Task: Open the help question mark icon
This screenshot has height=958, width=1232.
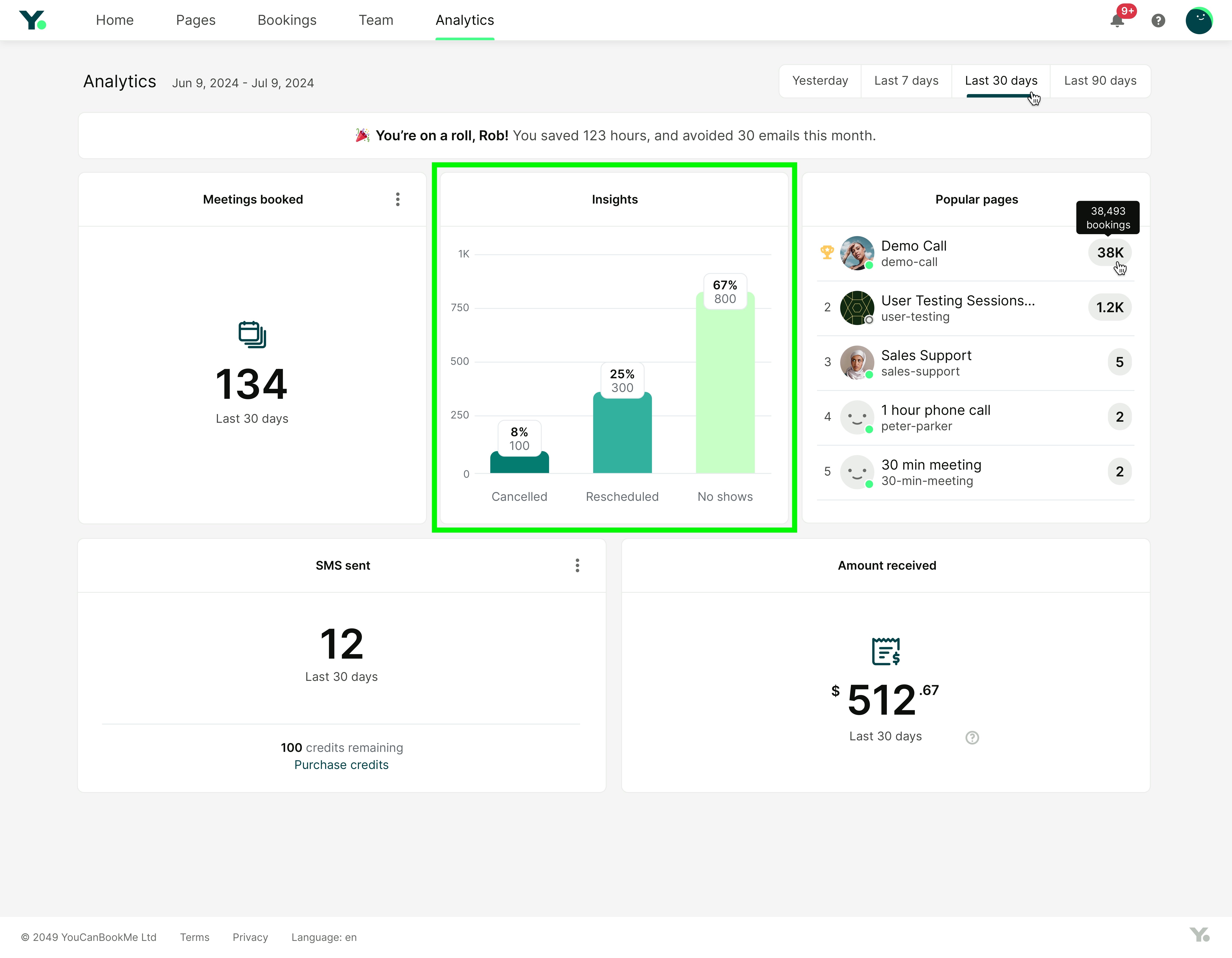Action: (1158, 21)
